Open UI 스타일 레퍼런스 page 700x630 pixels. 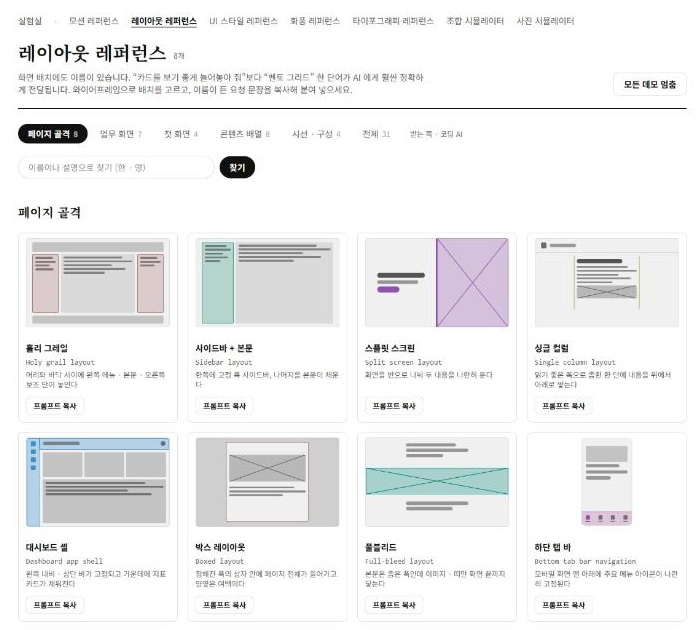tap(243, 21)
